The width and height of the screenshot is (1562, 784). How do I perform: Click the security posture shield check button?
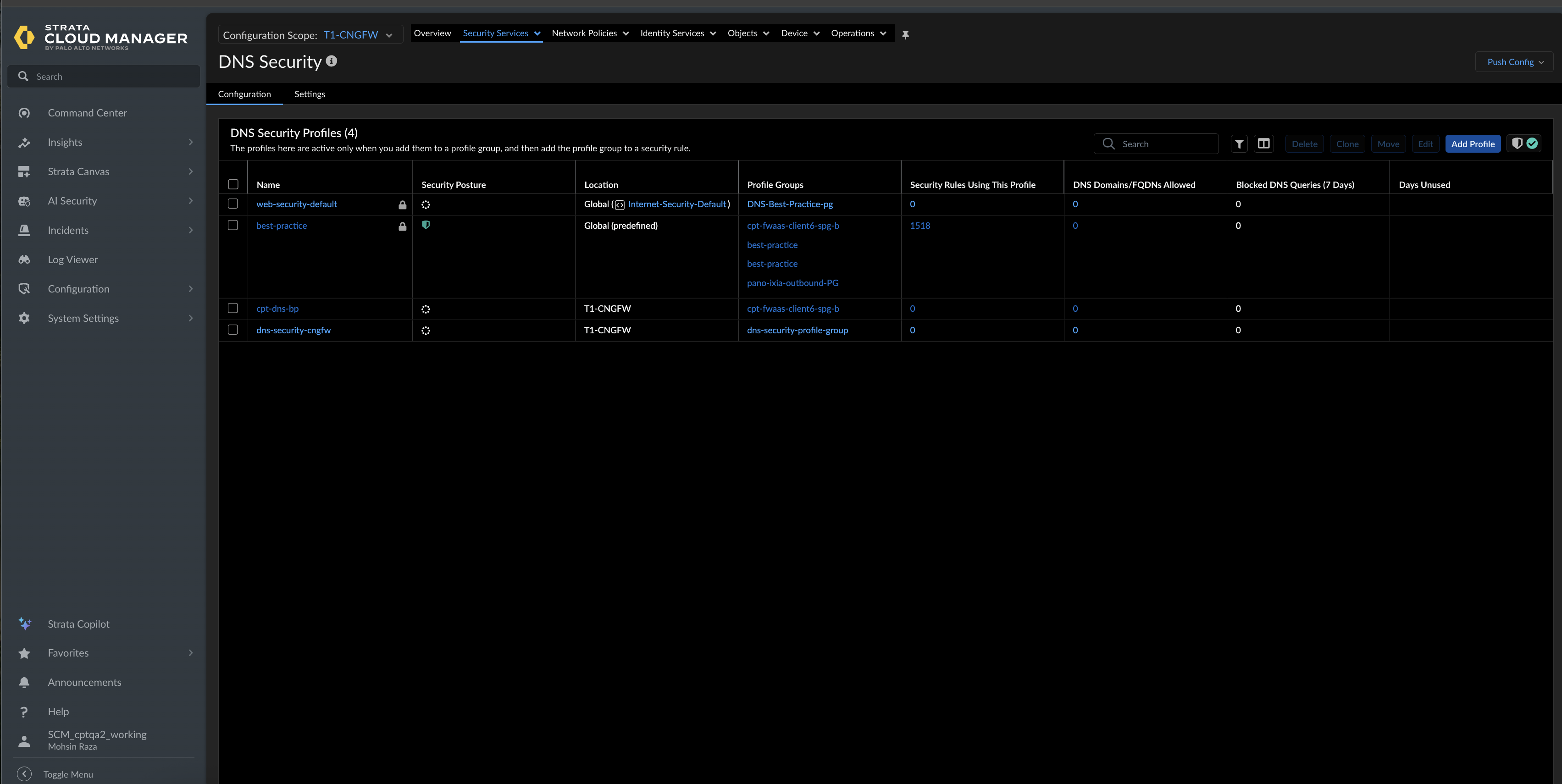[x=1524, y=144]
